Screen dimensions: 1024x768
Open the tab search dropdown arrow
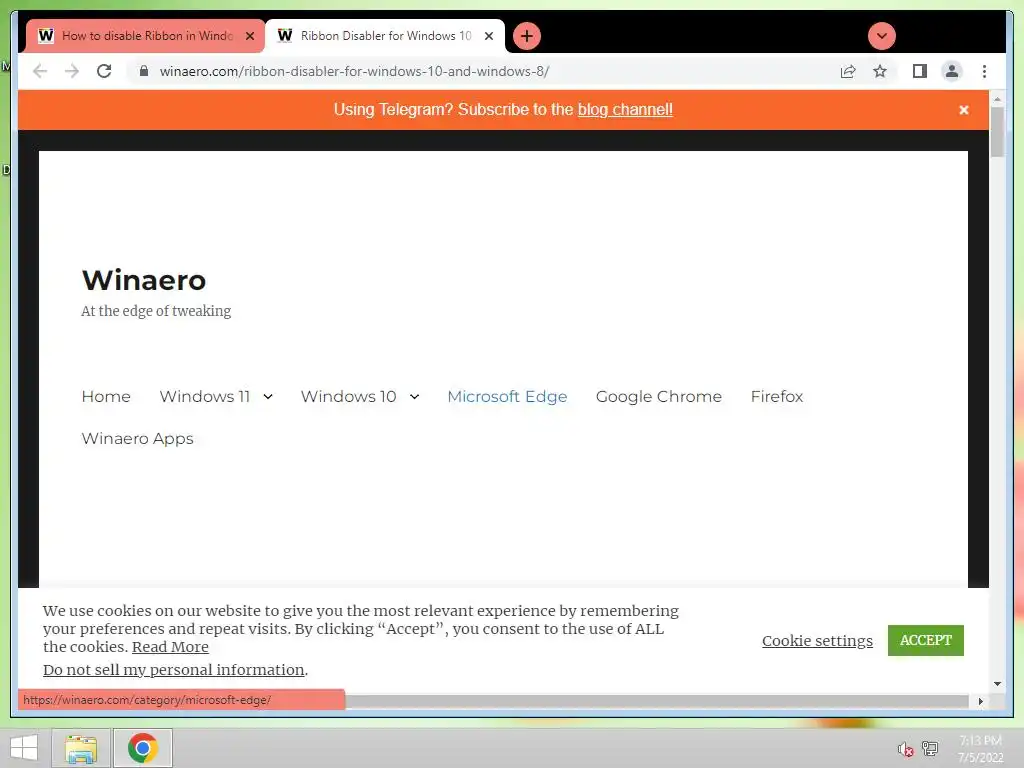coord(882,36)
